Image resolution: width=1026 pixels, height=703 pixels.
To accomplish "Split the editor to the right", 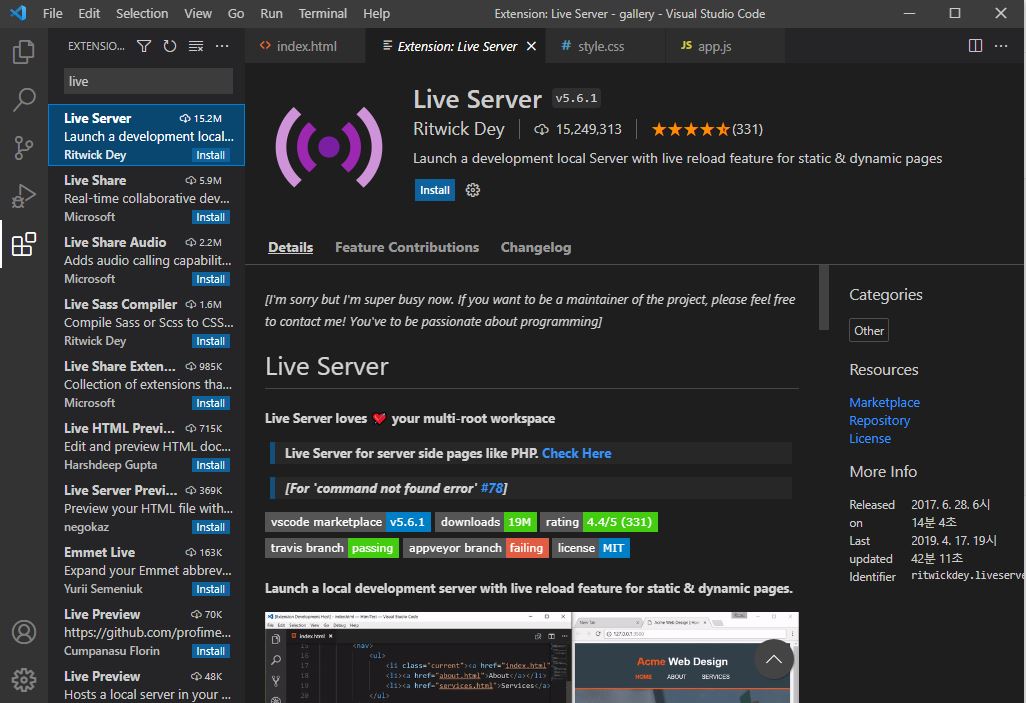I will (x=975, y=46).
